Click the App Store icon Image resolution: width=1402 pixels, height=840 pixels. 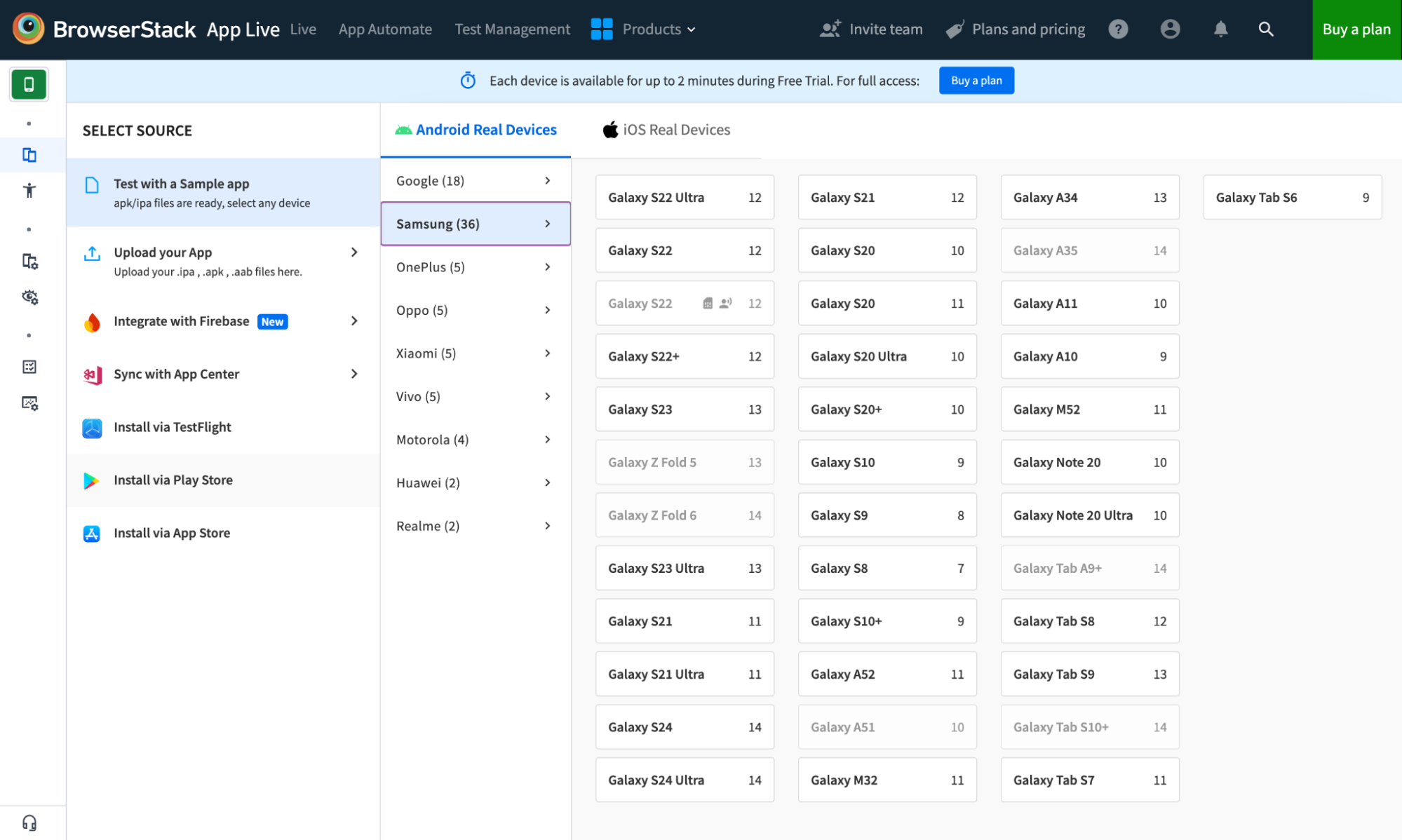[92, 534]
